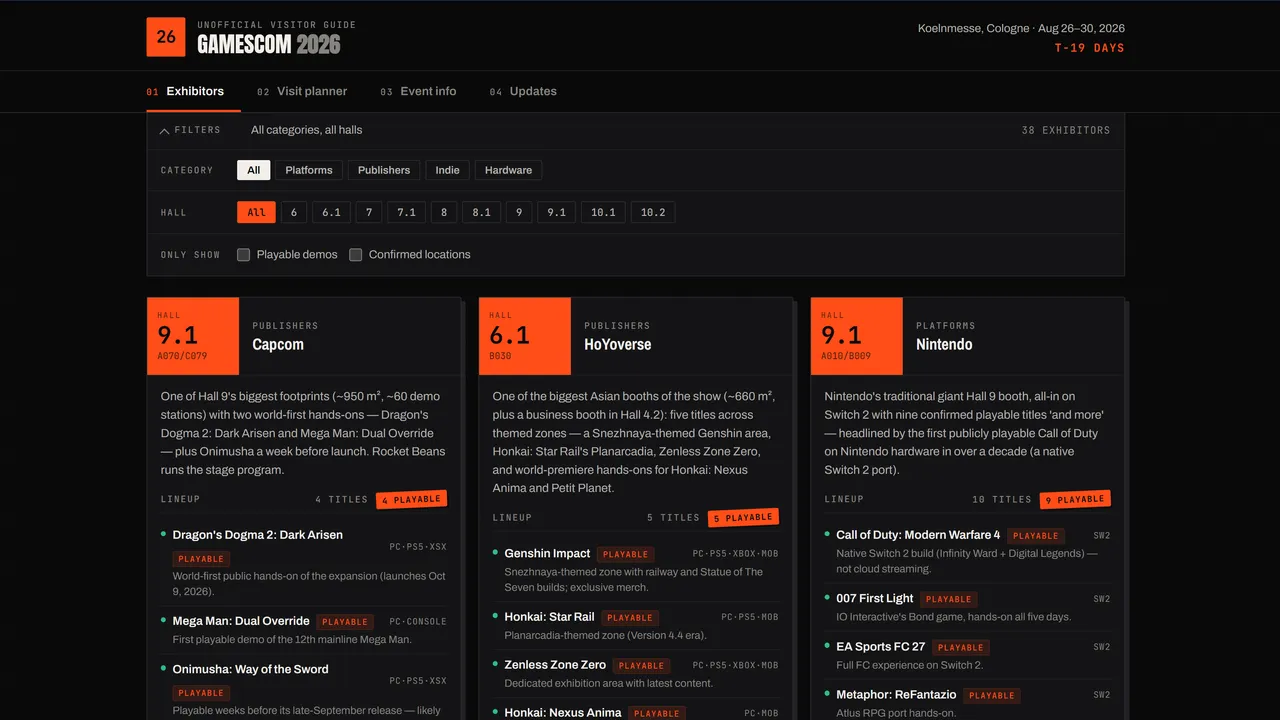The width and height of the screenshot is (1280, 720).
Task: Go to the Event info tab
Action: point(418,91)
